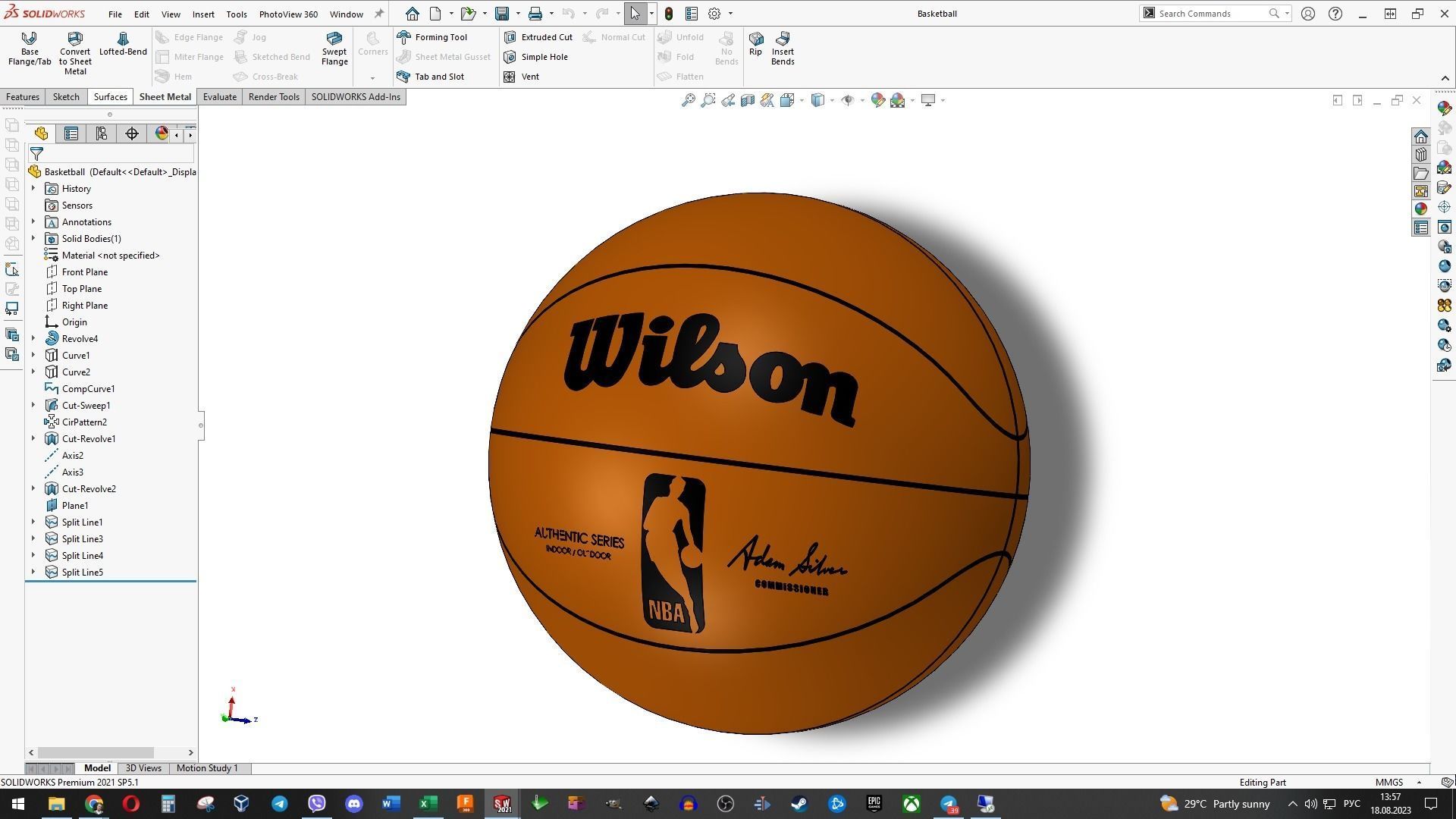
Task: Open the DimXpertManager tab icon
Action: 132,133
